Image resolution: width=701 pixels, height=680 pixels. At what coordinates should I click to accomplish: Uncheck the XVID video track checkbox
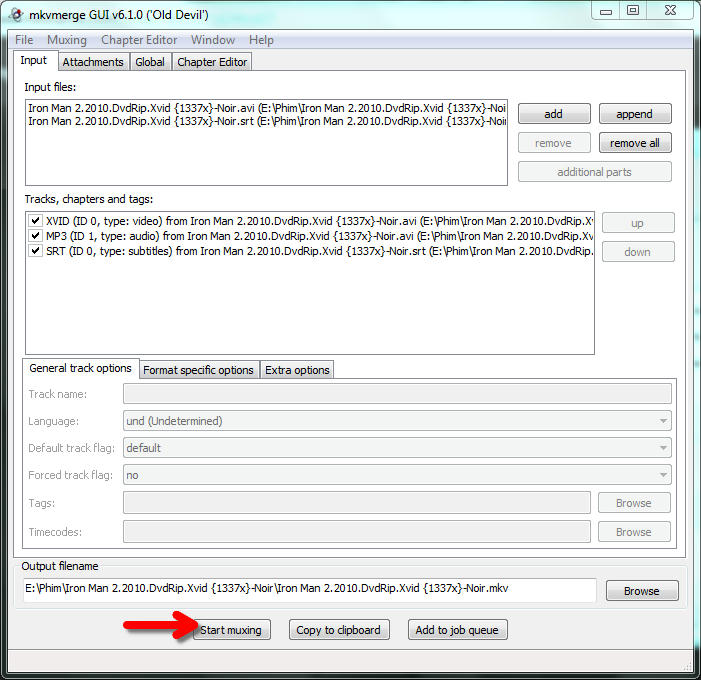[35, 221]
